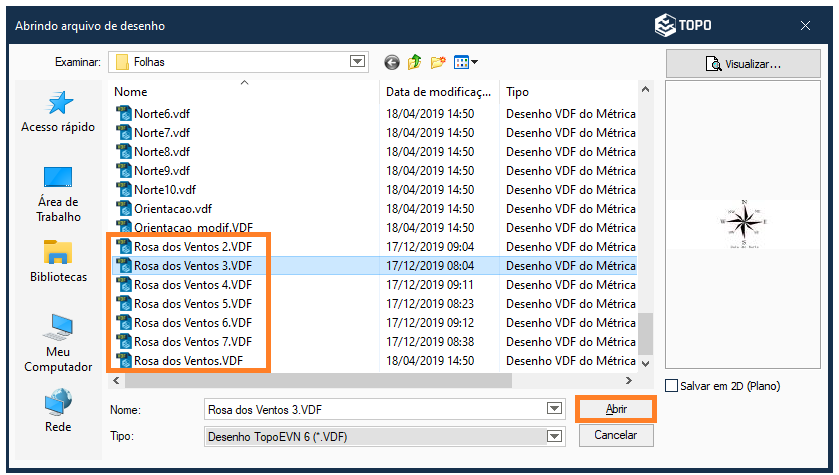The height and width of the screenshot is (475, 839).
Task: Open the view menu icon
Action: click(x=465, y=62)
